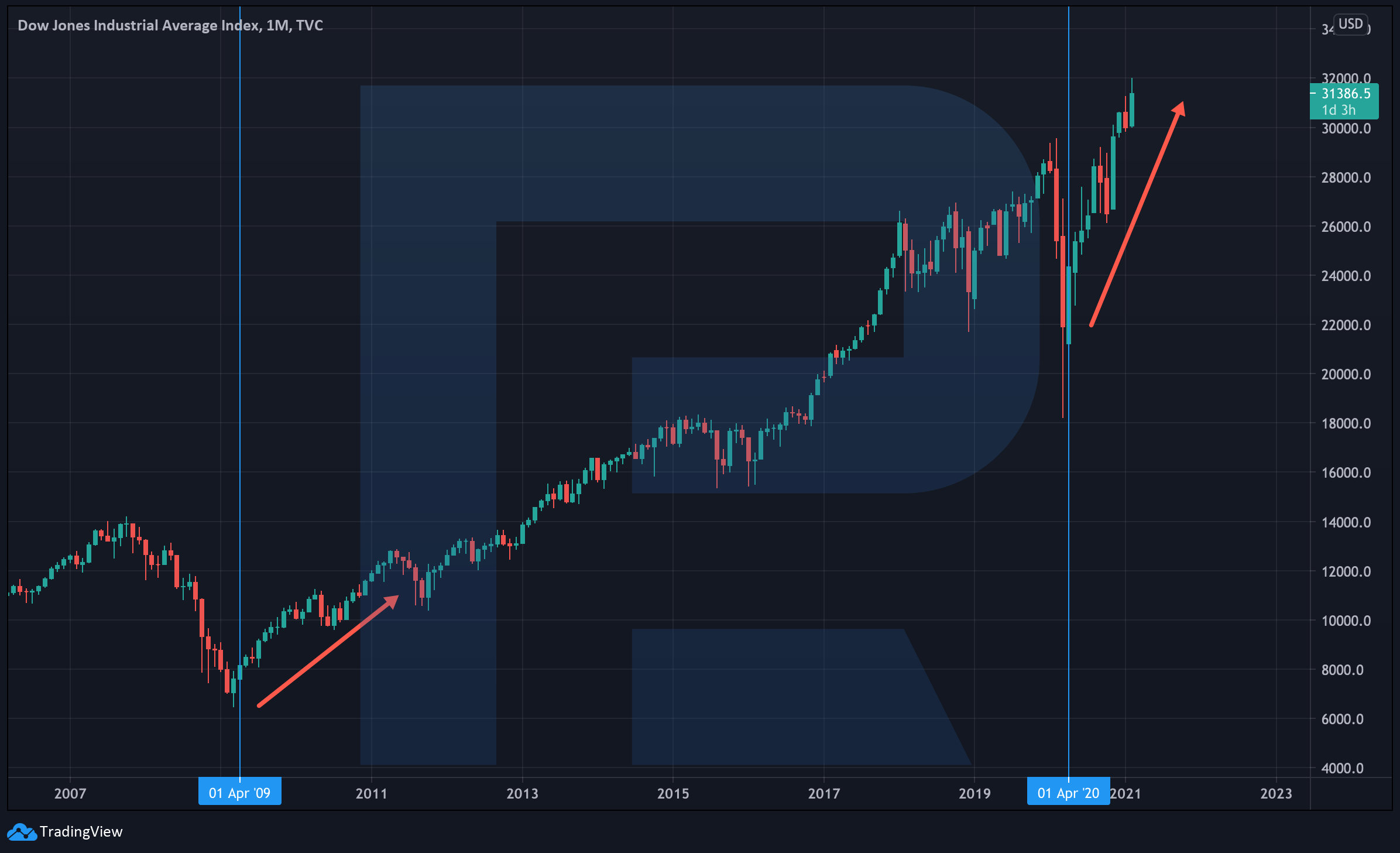Click the 12000.0 price axis label
Image resolution: width=1400 pixels, height=853 pixels.
(1346, 572)
